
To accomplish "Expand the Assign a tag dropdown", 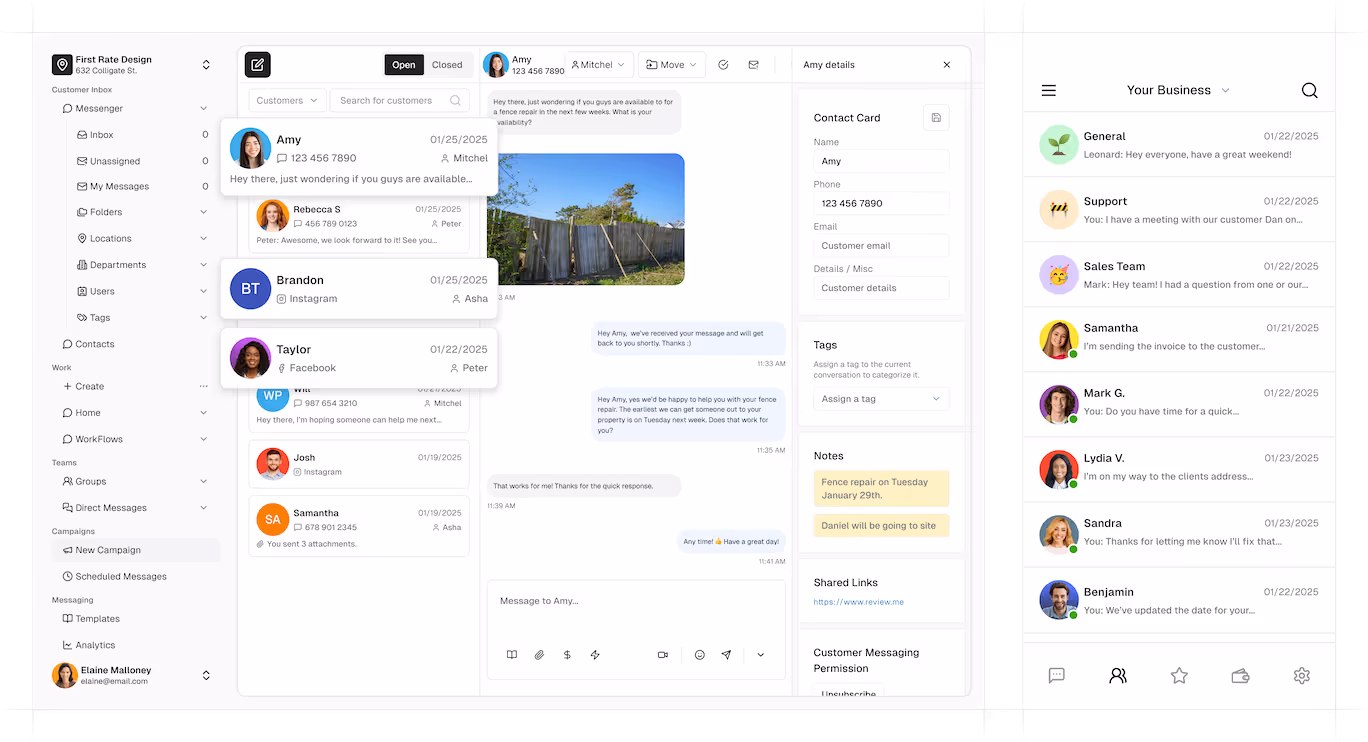I will [x=880, y=398].
